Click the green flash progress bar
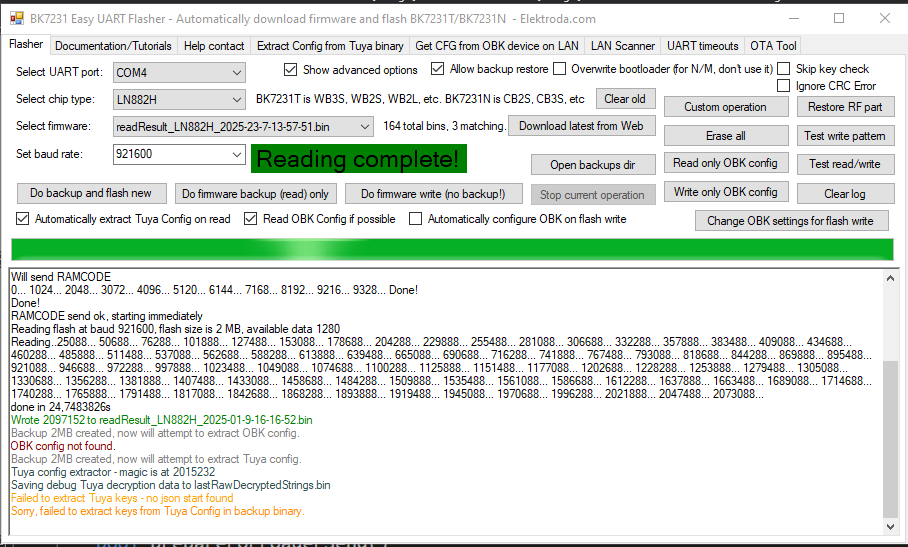908x547 pixels. click(452, 249)
